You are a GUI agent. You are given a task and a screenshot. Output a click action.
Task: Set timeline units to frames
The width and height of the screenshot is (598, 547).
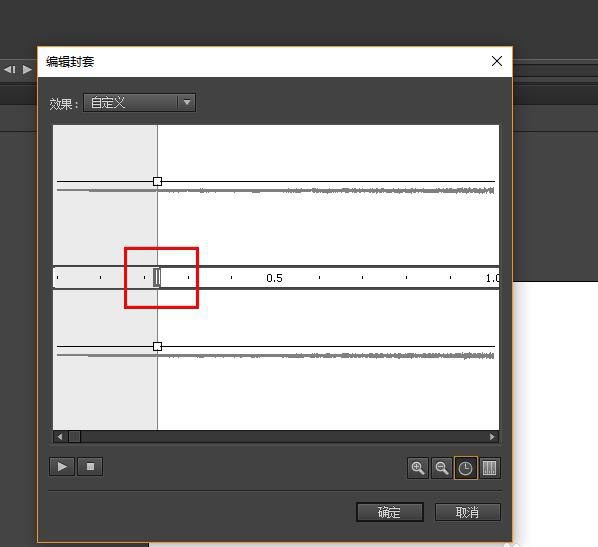pyautogui.click(x=490, y=468)
